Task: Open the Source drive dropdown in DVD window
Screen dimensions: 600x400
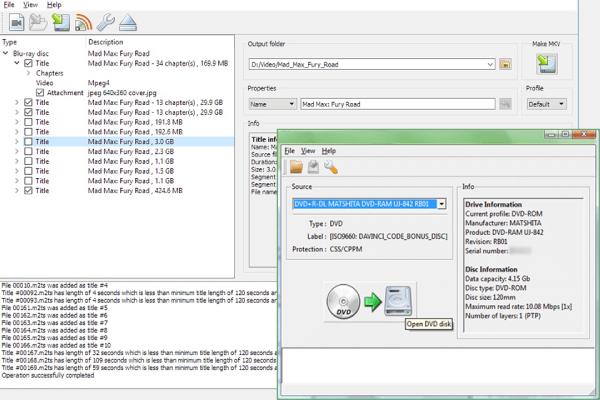Action: coord(442,204)
